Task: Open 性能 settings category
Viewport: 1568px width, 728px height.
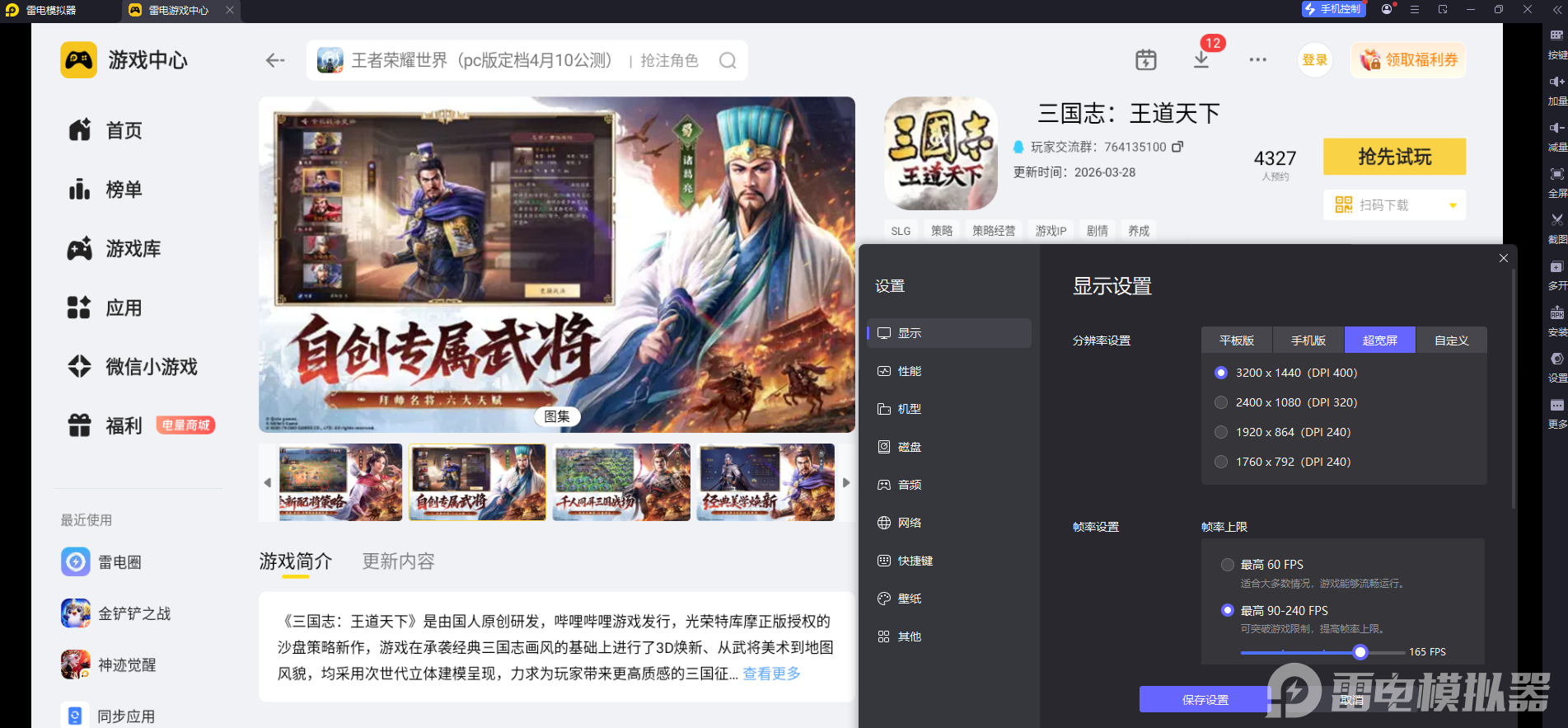Action: (x=949, y=371)
